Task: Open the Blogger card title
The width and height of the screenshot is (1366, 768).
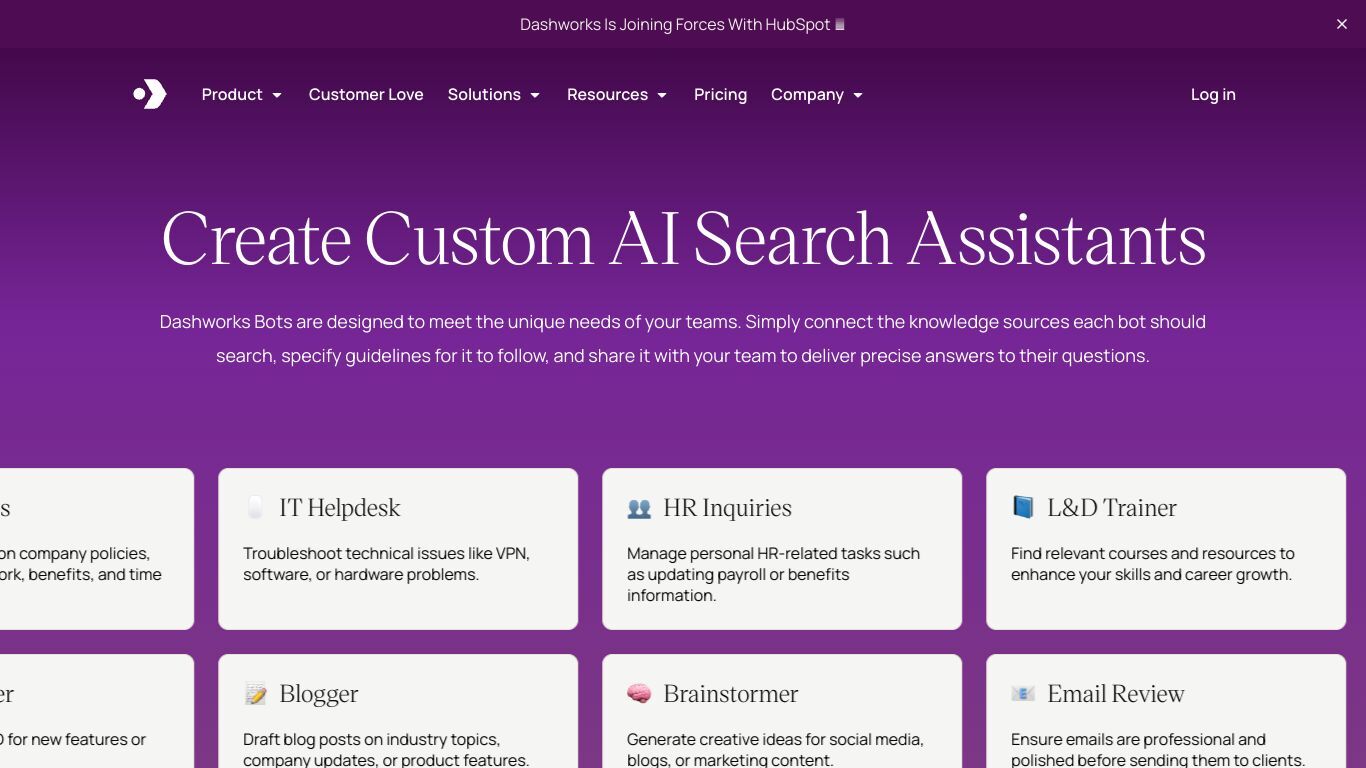Action: pyautogui.click(x=319, y=694)
